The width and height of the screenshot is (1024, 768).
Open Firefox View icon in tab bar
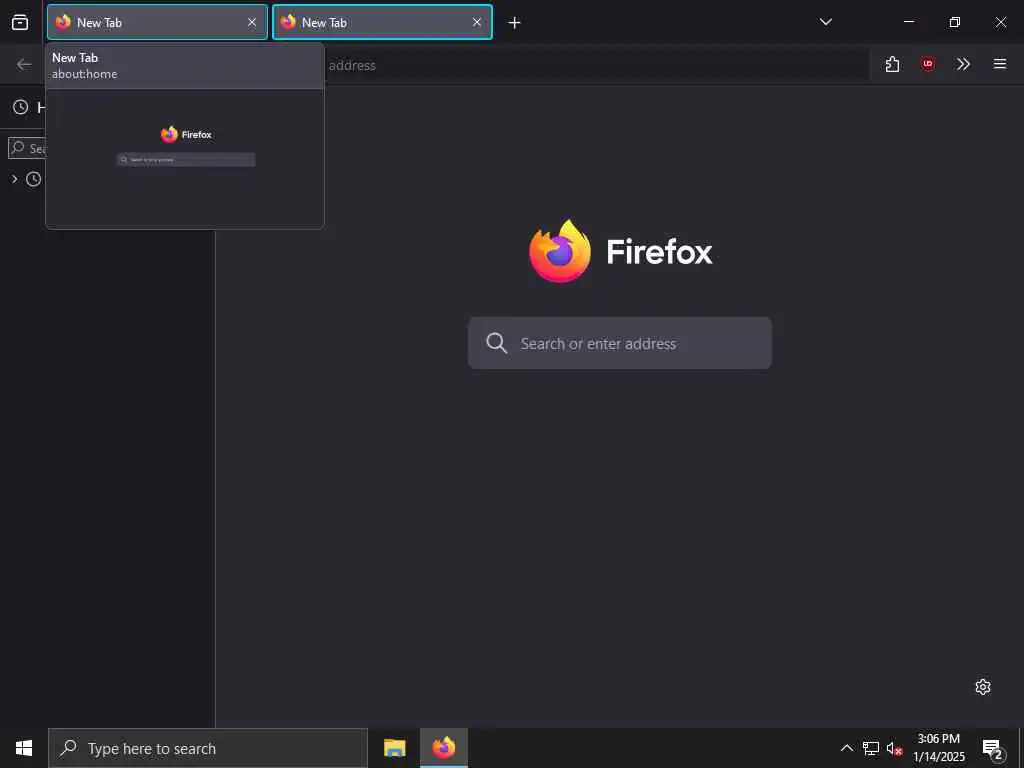tap(20, 22)
